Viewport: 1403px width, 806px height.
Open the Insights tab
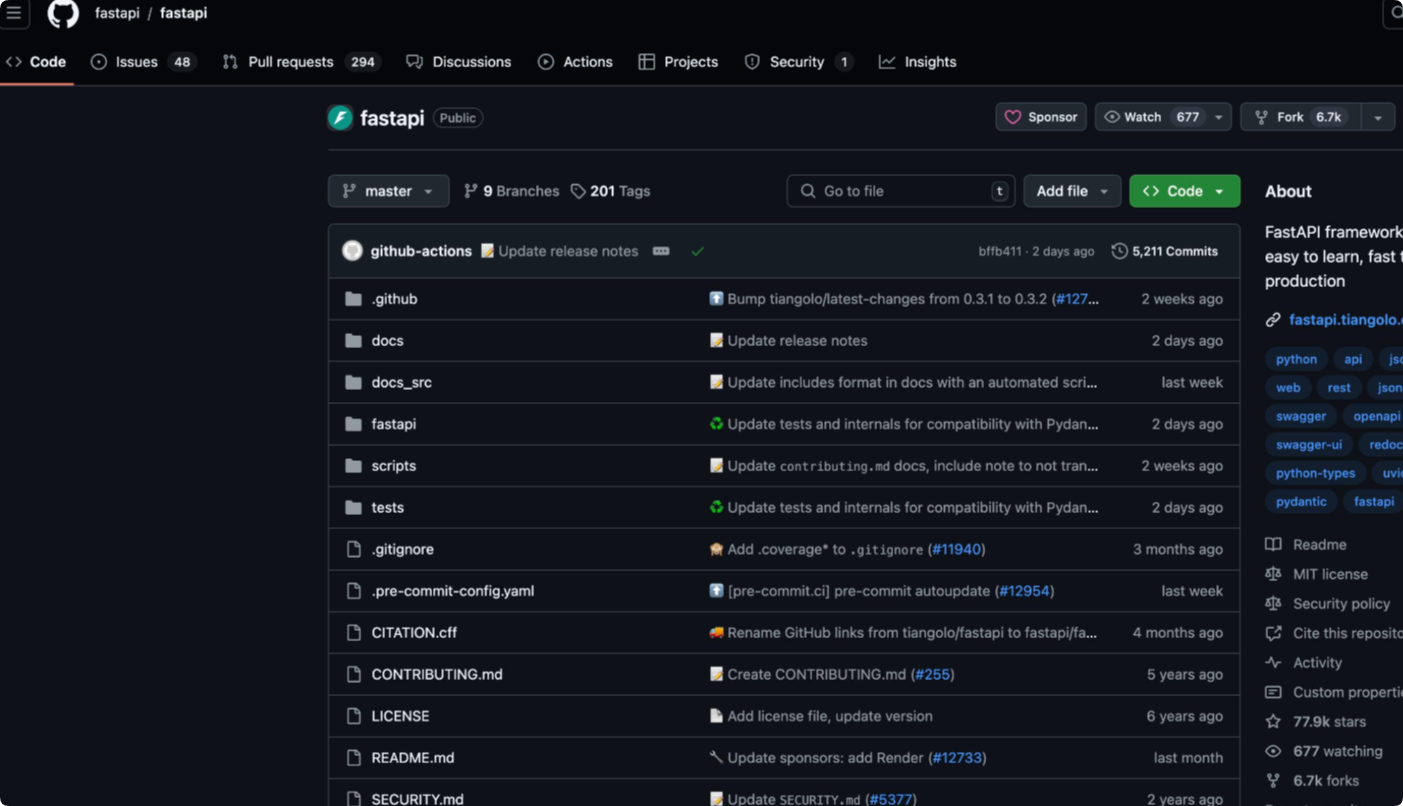pyautogui.click(x=918, y=62)
